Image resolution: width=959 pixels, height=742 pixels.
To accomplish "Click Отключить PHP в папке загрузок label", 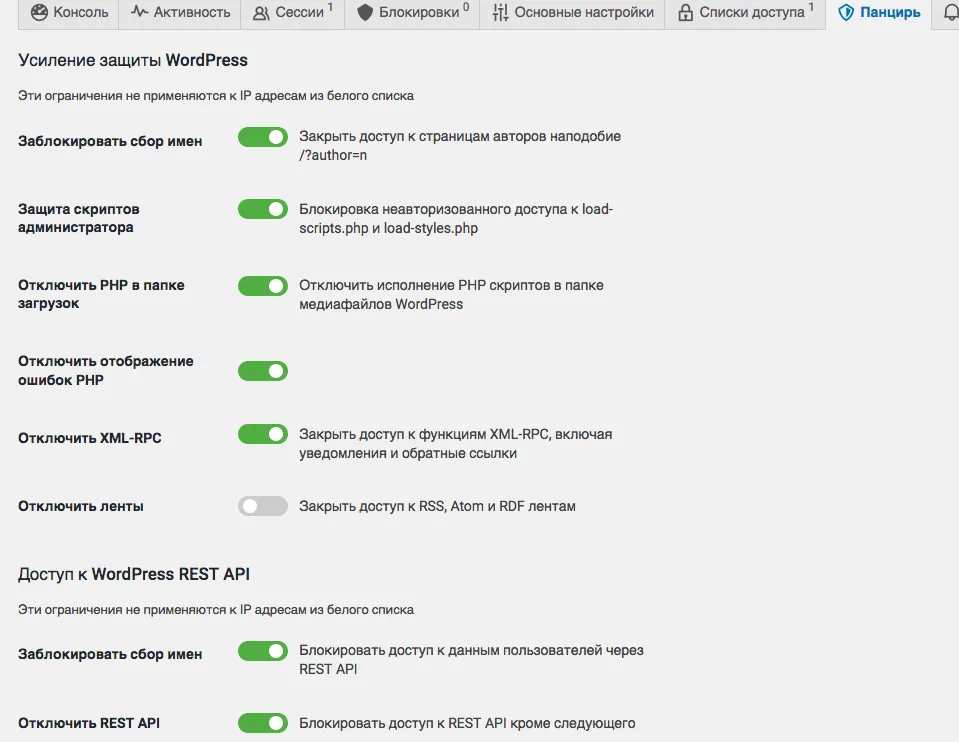I will (101, 294).
